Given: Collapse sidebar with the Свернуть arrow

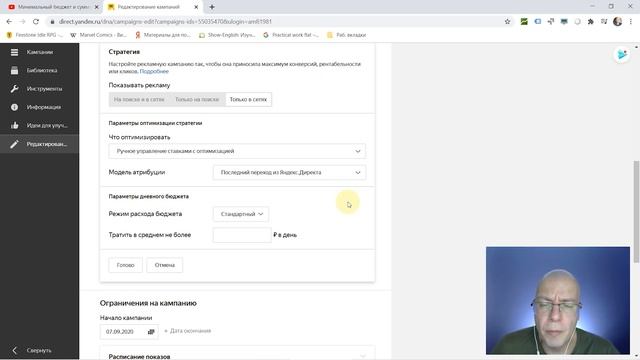Looking at the screenshot, I should tap(14, 350).
